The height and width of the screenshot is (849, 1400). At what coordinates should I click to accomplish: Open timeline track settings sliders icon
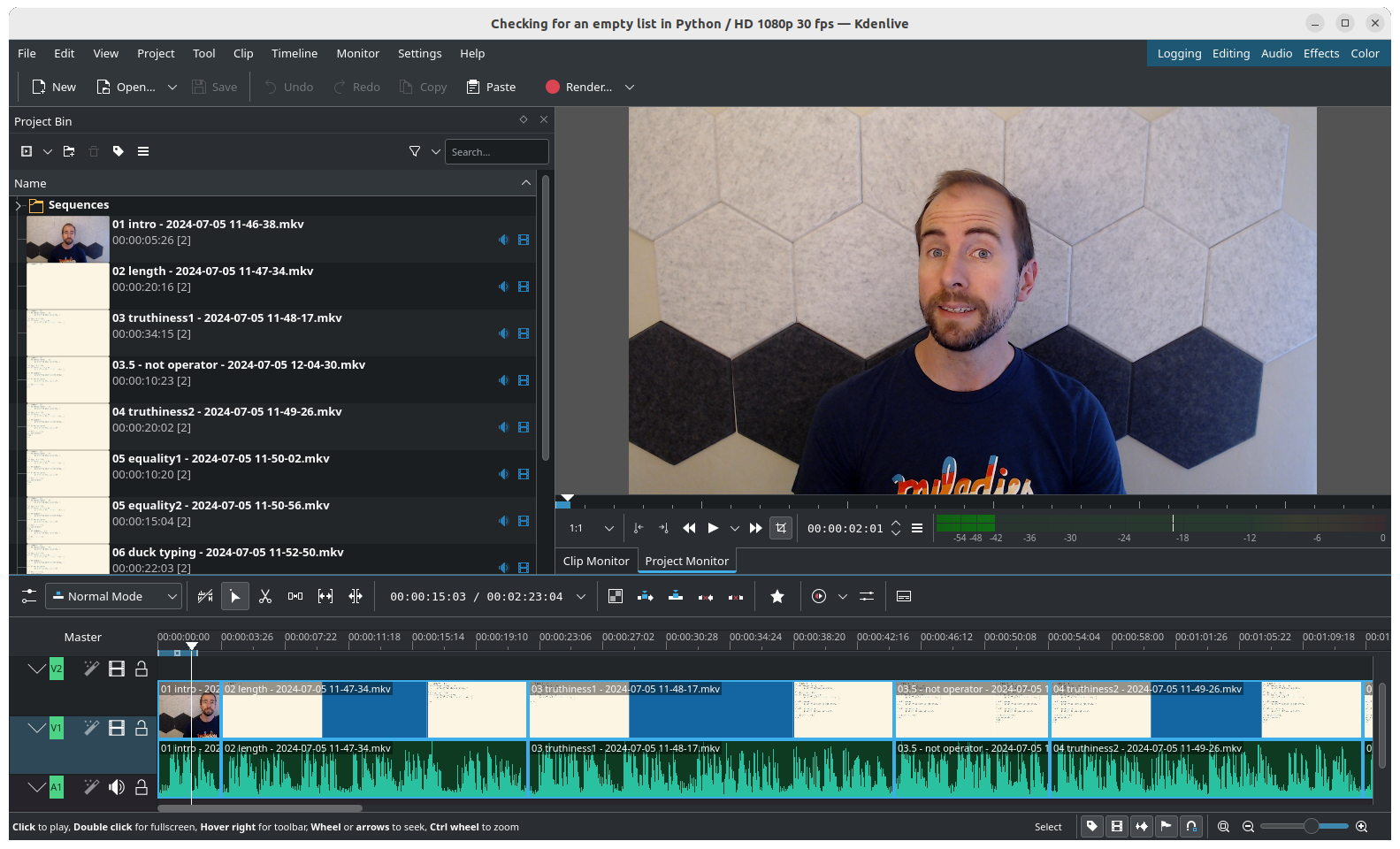coord(29,597)
